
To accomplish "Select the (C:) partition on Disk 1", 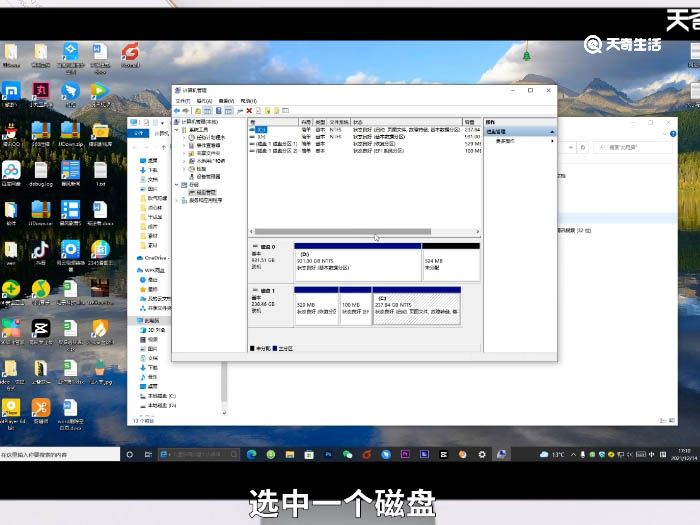I will tap(416, 308).
